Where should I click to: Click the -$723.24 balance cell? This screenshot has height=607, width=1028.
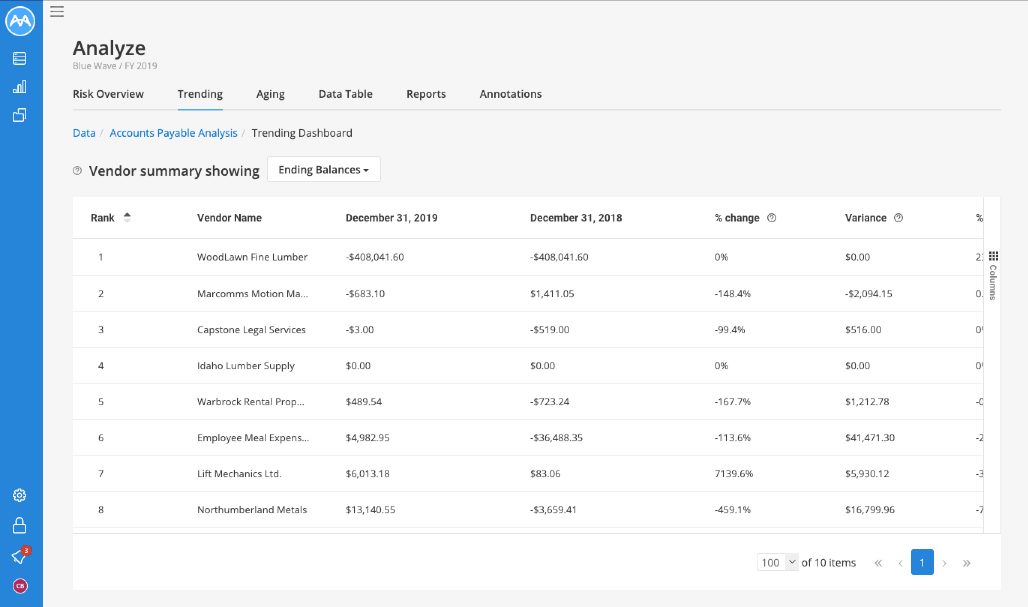click(549, 402)
